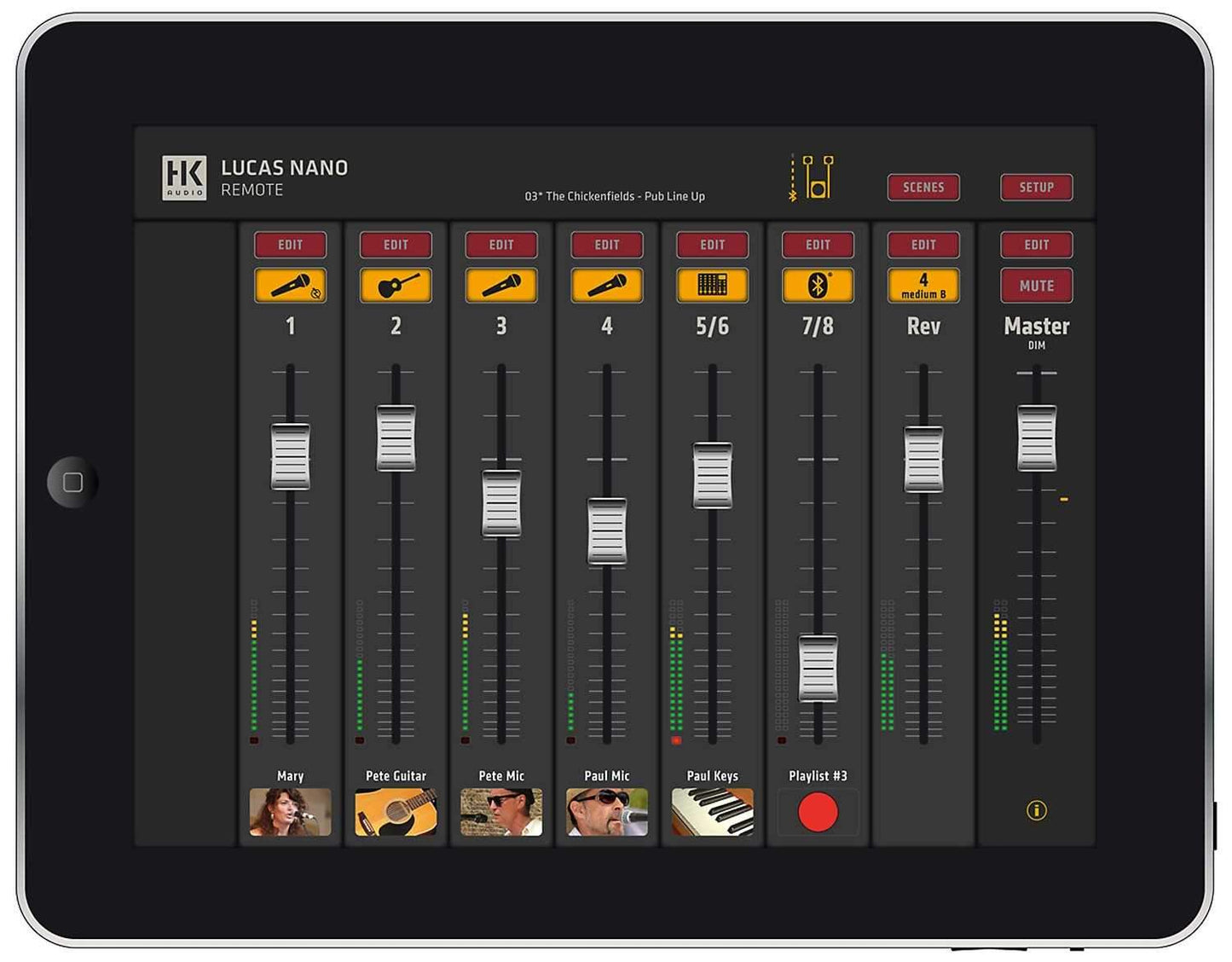Click the HK Audio logo
This screenshot has height=962, width=1232.
point(184,177)
